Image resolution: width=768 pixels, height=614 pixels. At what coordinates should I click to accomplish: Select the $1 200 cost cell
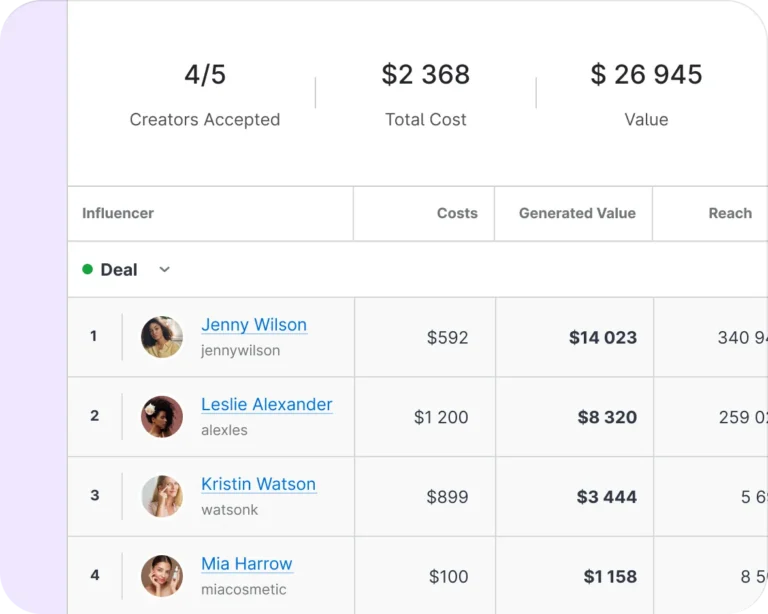[425, 417]
